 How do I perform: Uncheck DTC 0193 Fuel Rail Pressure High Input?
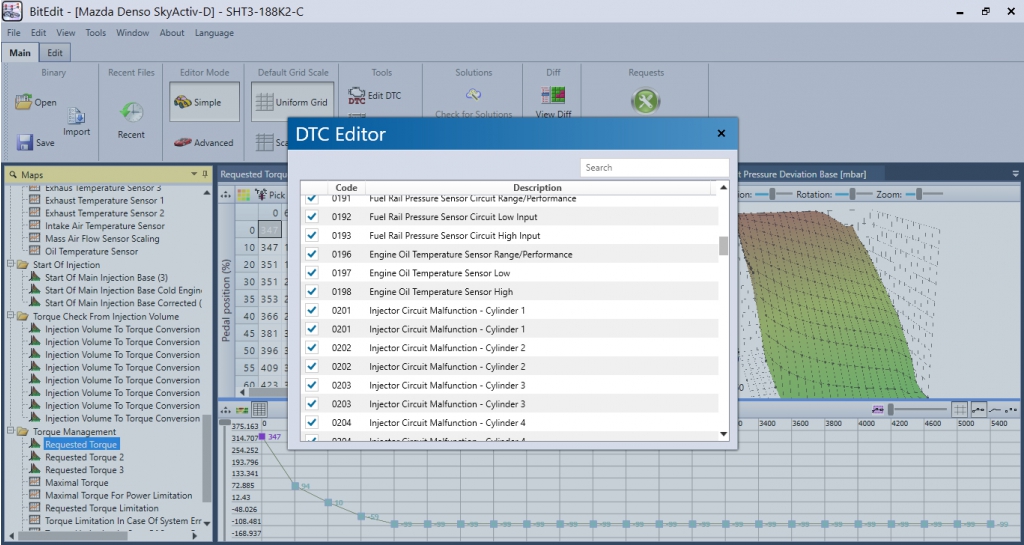click(x=312, y=235)
